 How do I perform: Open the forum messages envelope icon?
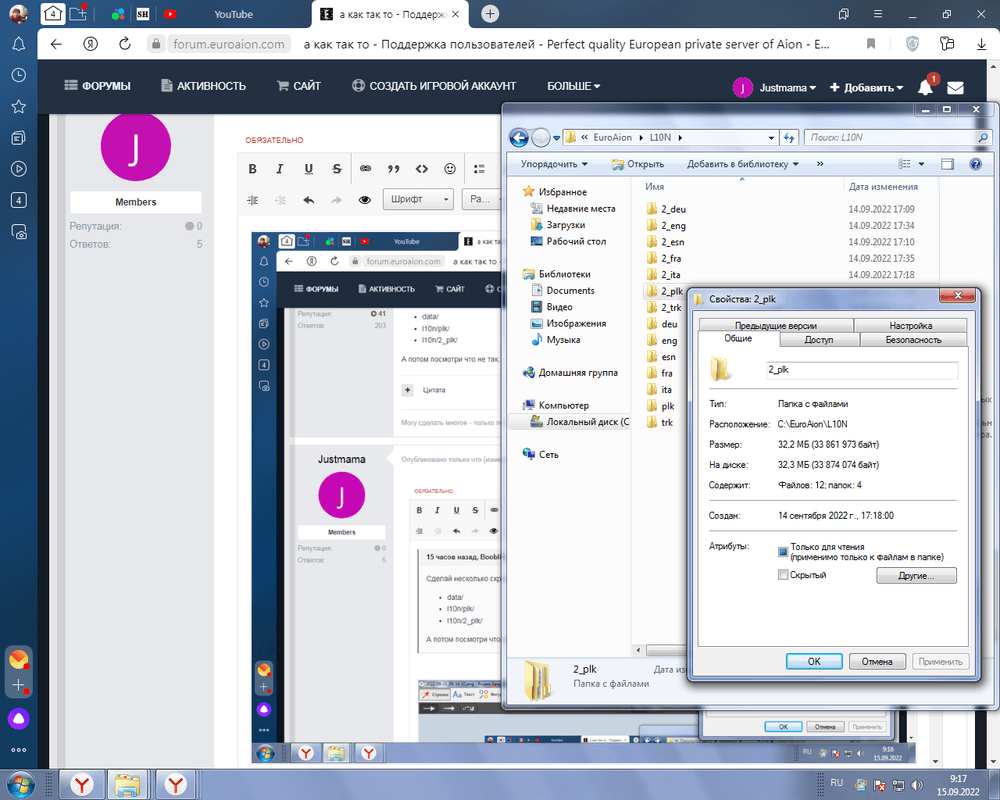(955, 87)
